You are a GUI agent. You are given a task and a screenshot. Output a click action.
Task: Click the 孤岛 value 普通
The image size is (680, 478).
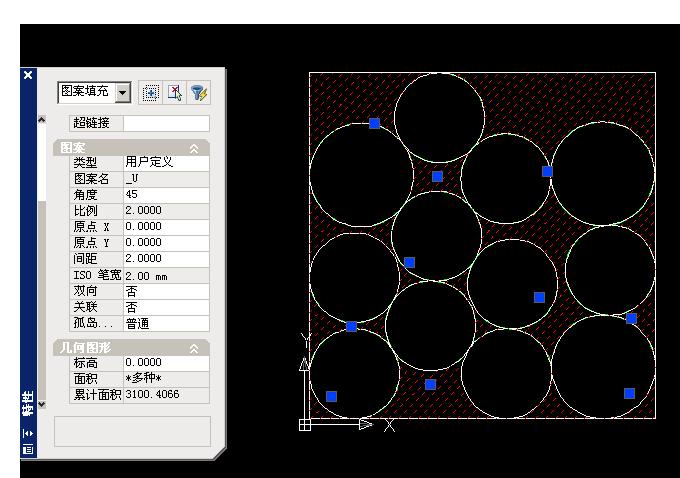coord(166,324)
